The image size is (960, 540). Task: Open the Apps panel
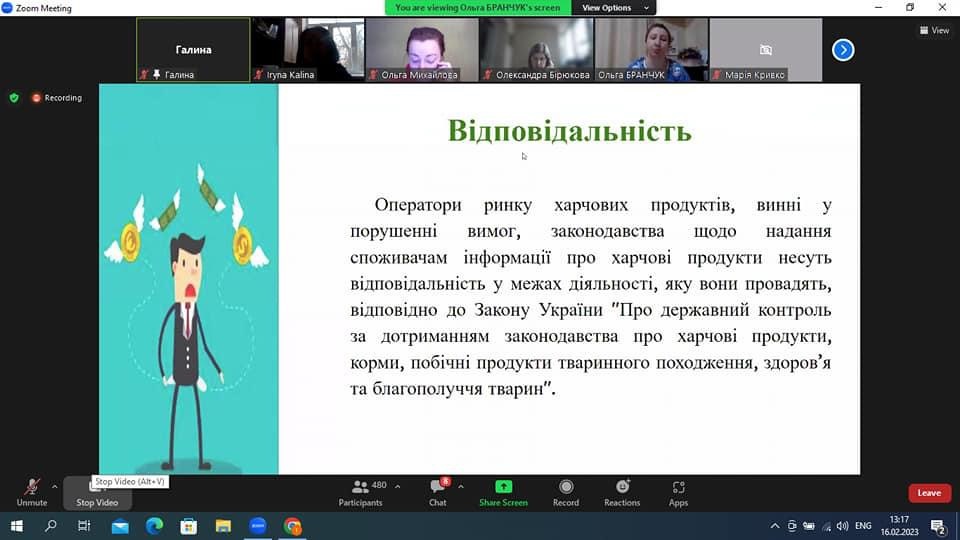pyautogui.click(x=678, y=492)
